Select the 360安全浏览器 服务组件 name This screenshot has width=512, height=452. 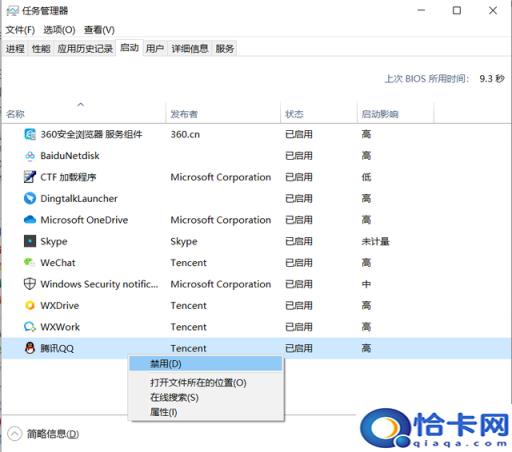pyautogui.click(x=91, y=134)
